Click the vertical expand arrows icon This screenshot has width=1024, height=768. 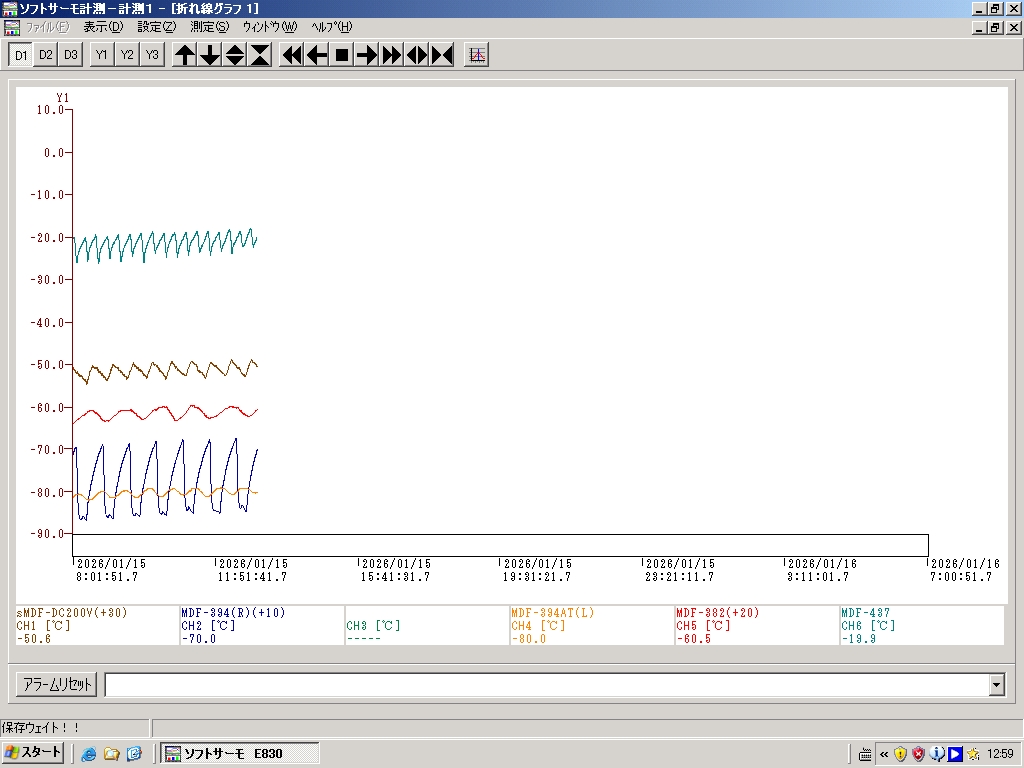coord(235,55)
